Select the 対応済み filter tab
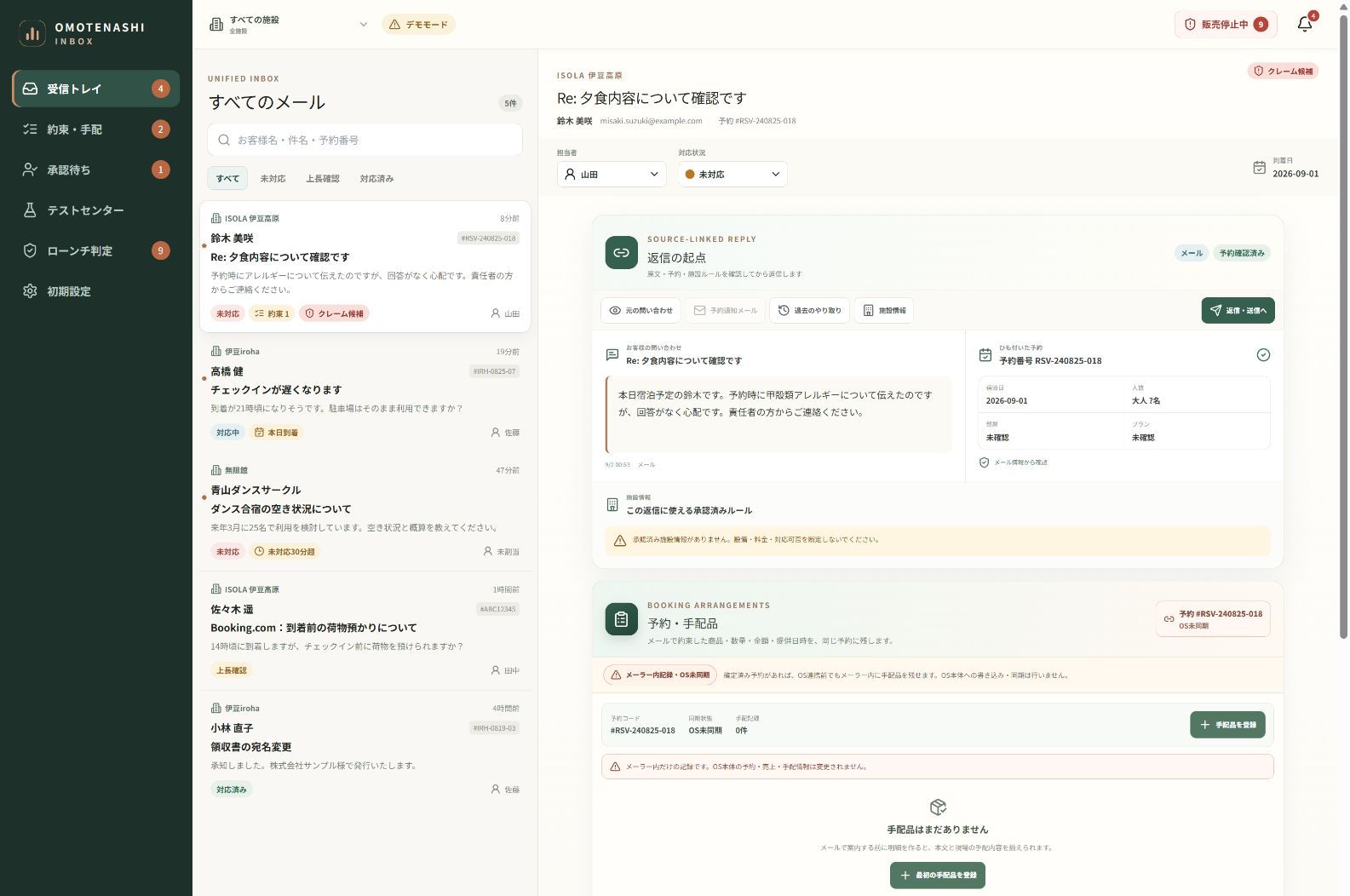Viewport: 1350px width, 896px height. click(x=376, y=178)
